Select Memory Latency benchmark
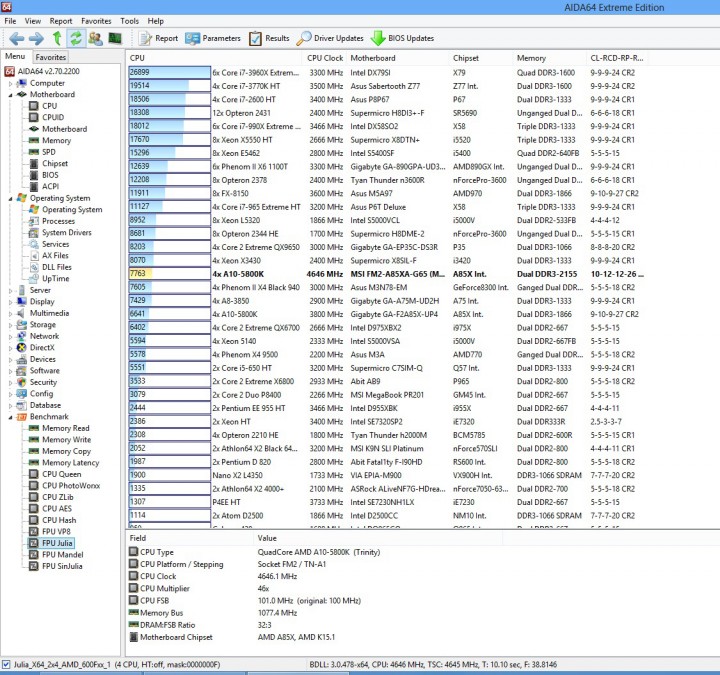The height and width of the screenshot is (675, 720). (x=64, y=462)
